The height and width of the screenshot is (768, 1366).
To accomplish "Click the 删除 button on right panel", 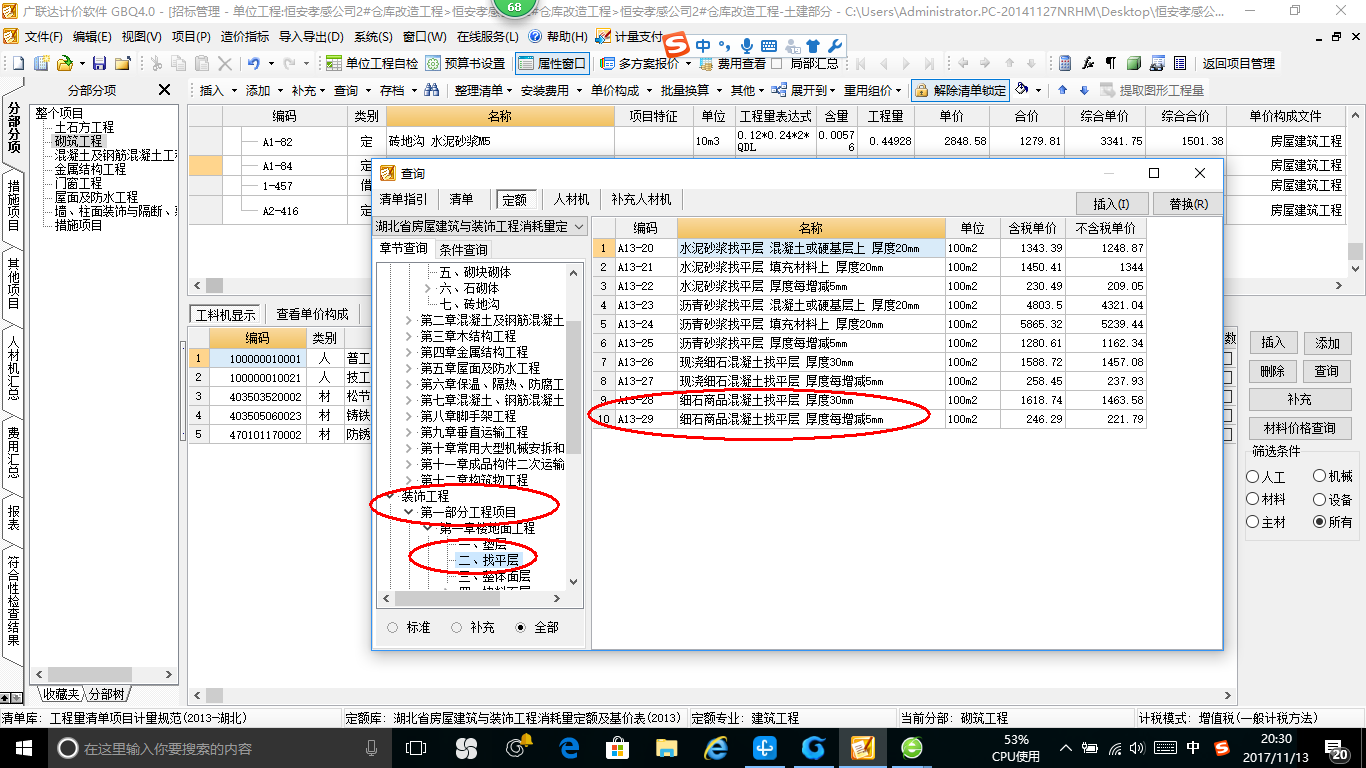I will (1272, 371).
